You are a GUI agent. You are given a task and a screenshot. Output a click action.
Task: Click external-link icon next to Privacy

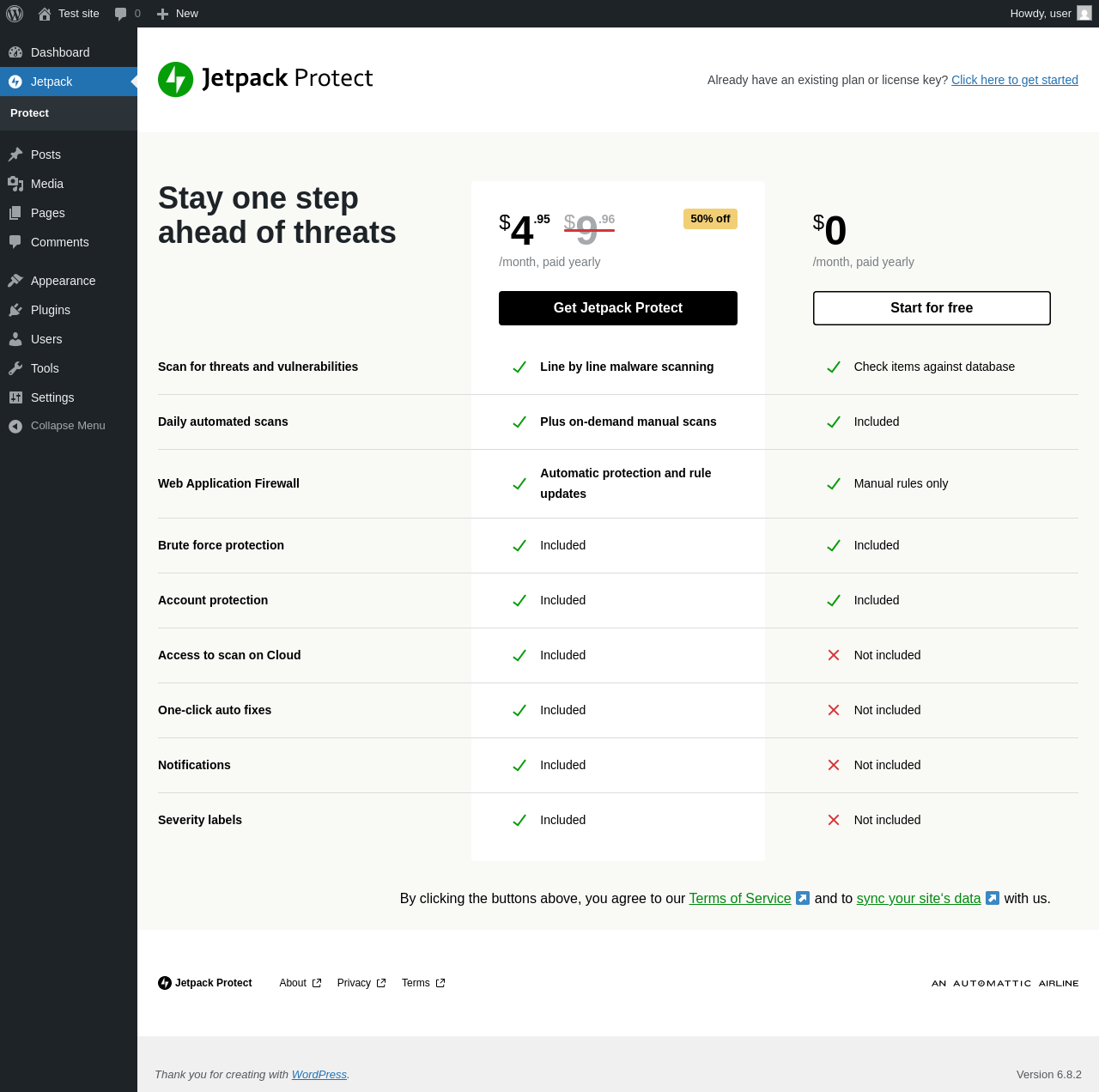tap(381, 983)
